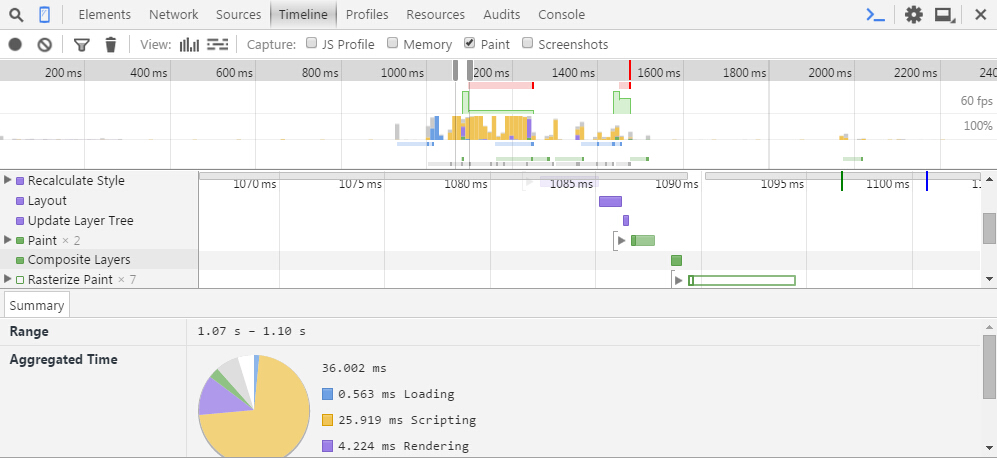
Task: Expand the Rasterize Paint record
Action: pos(8,279)
